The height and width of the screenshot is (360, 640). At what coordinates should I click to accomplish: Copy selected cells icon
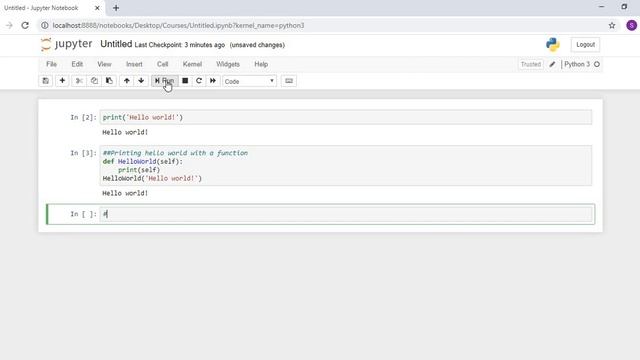pos(94,81)
